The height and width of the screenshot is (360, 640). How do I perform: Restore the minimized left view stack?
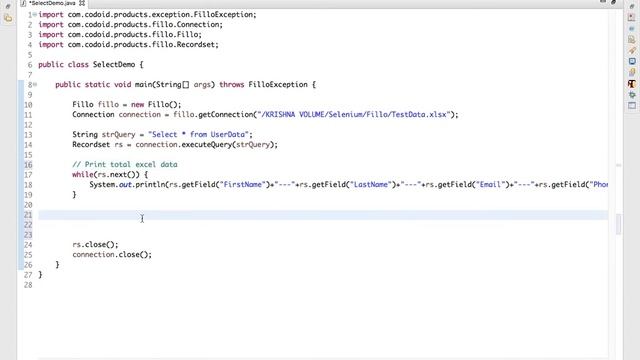click(7, 7)
